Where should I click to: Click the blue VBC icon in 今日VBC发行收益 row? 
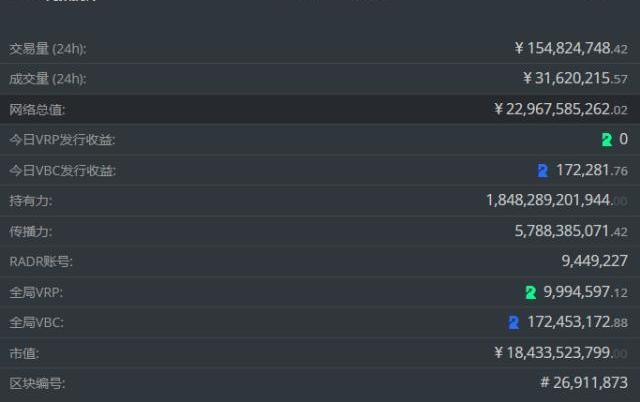click(542, 171)
